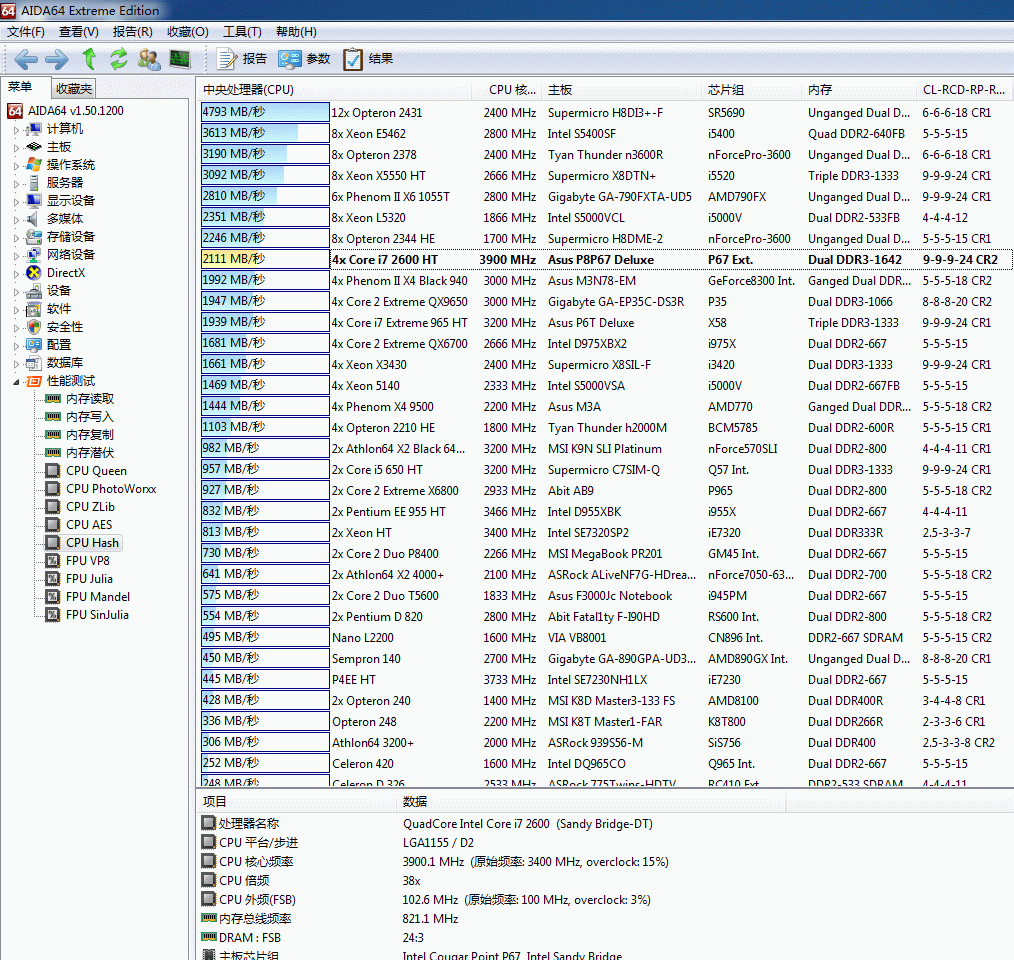The image size is (1014, 960).
Task: Expand the 计算机 tree node
Action: (16, 130)
